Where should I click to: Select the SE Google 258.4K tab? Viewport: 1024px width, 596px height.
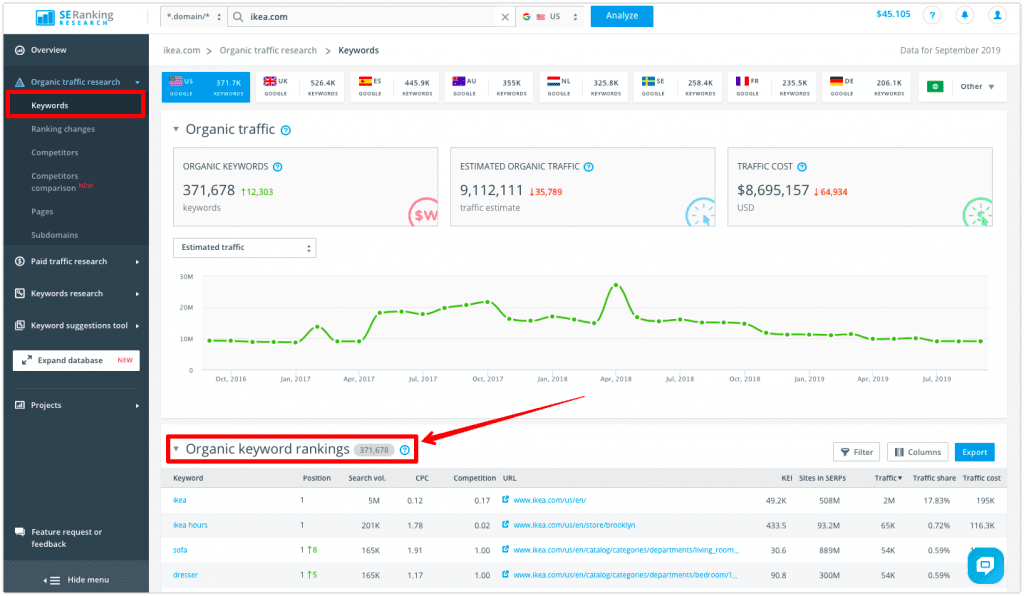coord(677,87)
